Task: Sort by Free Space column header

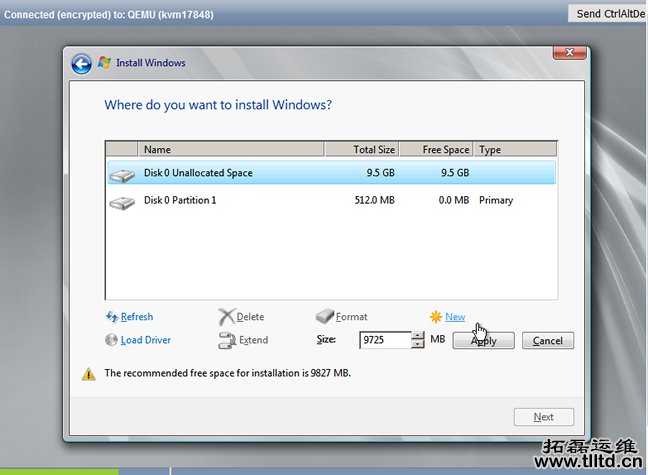Action: pos(436,150)
